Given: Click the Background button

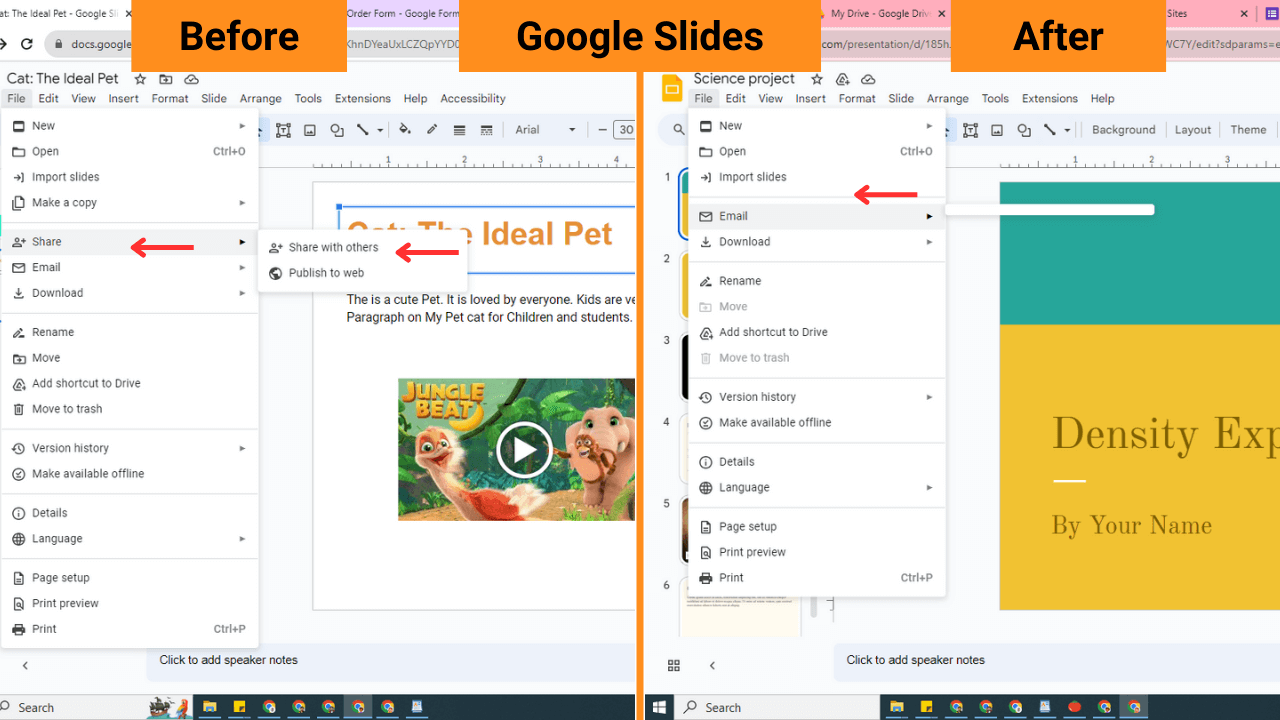Looking at the screenshot, I should pos(1123,129).
